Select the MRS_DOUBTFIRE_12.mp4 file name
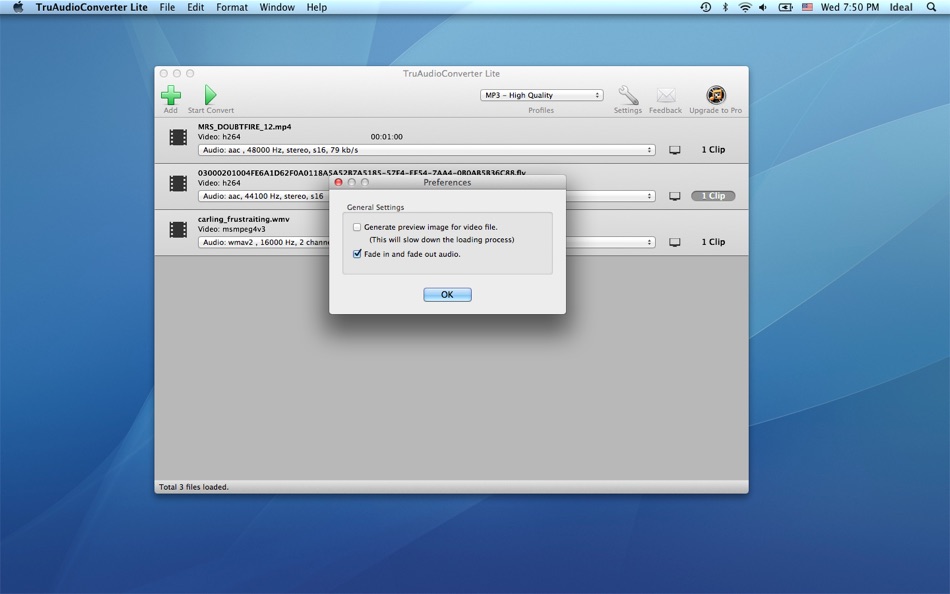 pos(244,127)
